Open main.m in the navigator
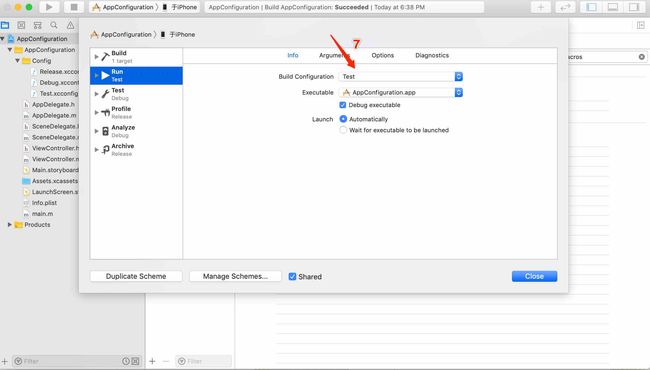The width and height of the screenshot is (650, 370). (x=38, y=214)
